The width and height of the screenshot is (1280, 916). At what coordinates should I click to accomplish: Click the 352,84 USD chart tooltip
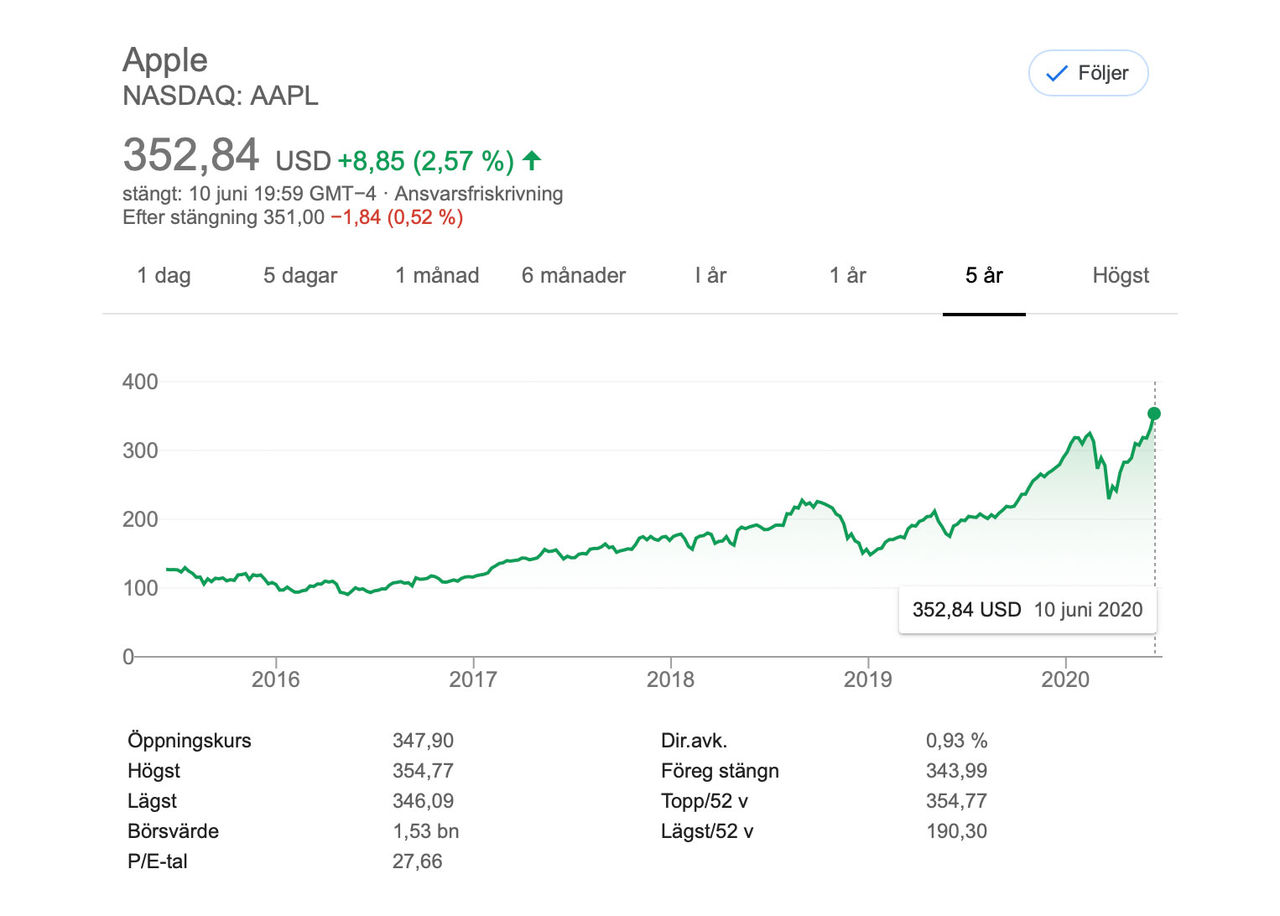click(x=1027, y=609)
